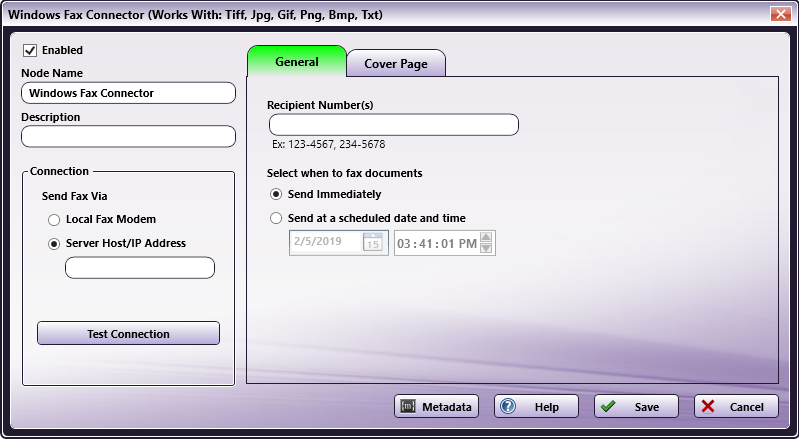
Task: Click the example text Ex: 123-4567, 234-5678
Action: click(329, 144)
